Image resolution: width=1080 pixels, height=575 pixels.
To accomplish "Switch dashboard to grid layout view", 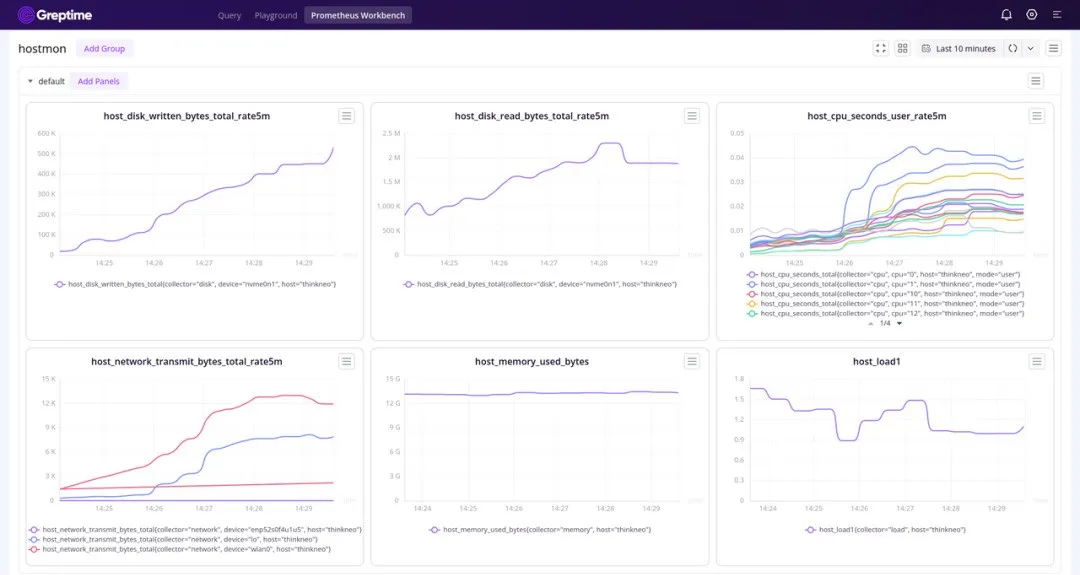I will click(x=903, y=48).
